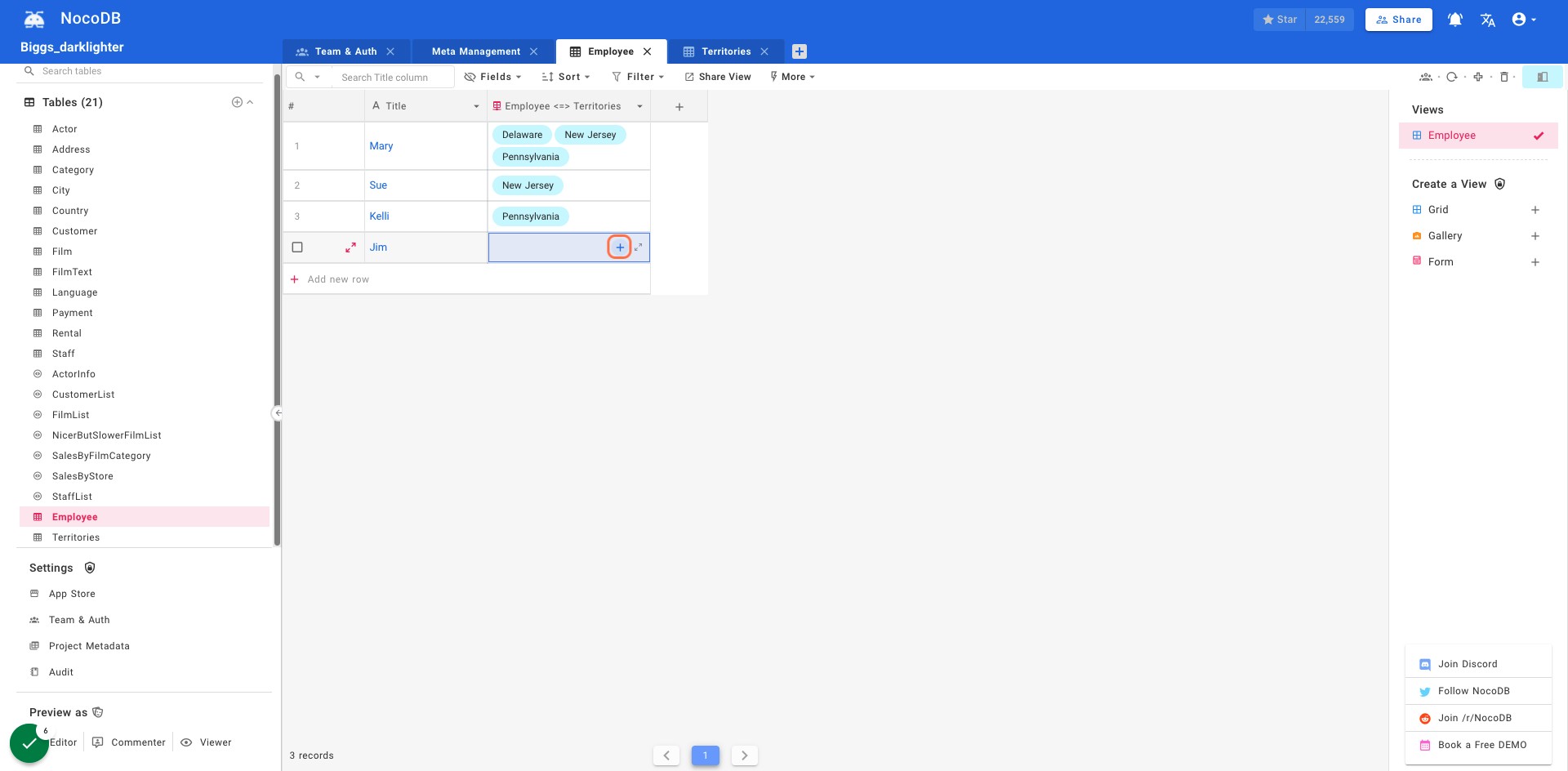Click the Search tables input field
The image size is (1568, 771).
tap(147, 71)
